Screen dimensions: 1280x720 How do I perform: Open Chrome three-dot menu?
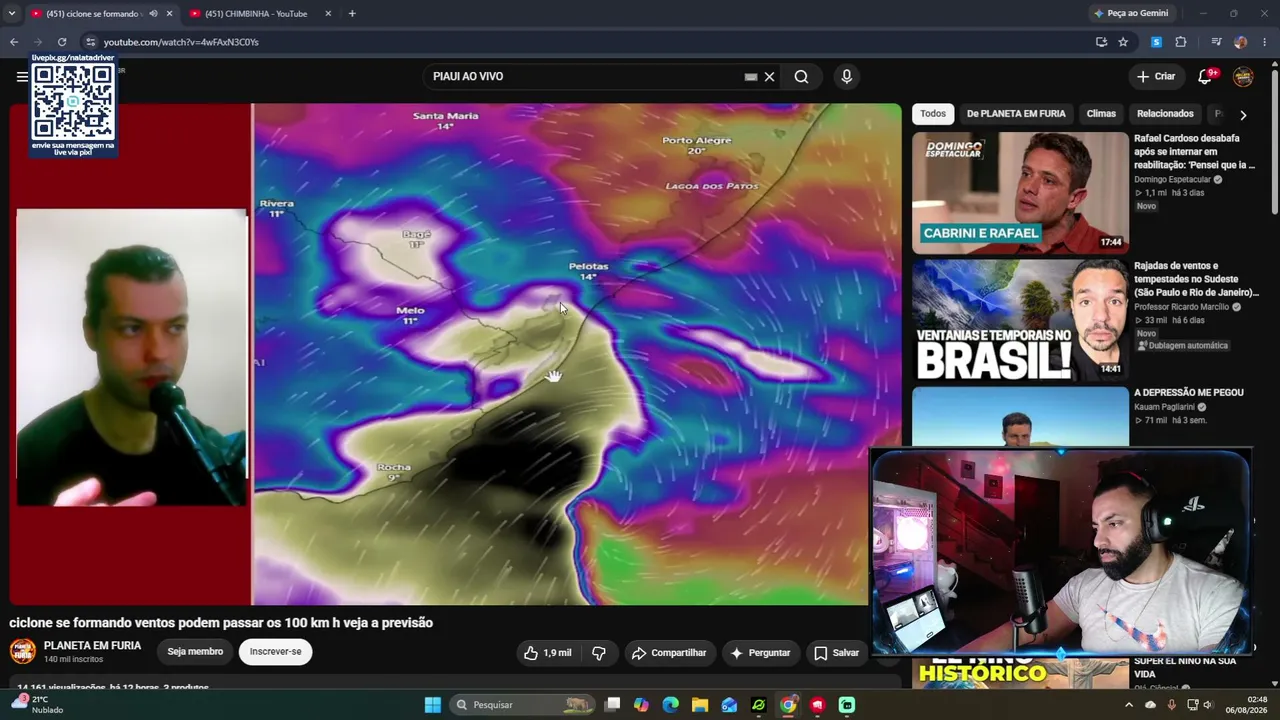(1265, 42)
